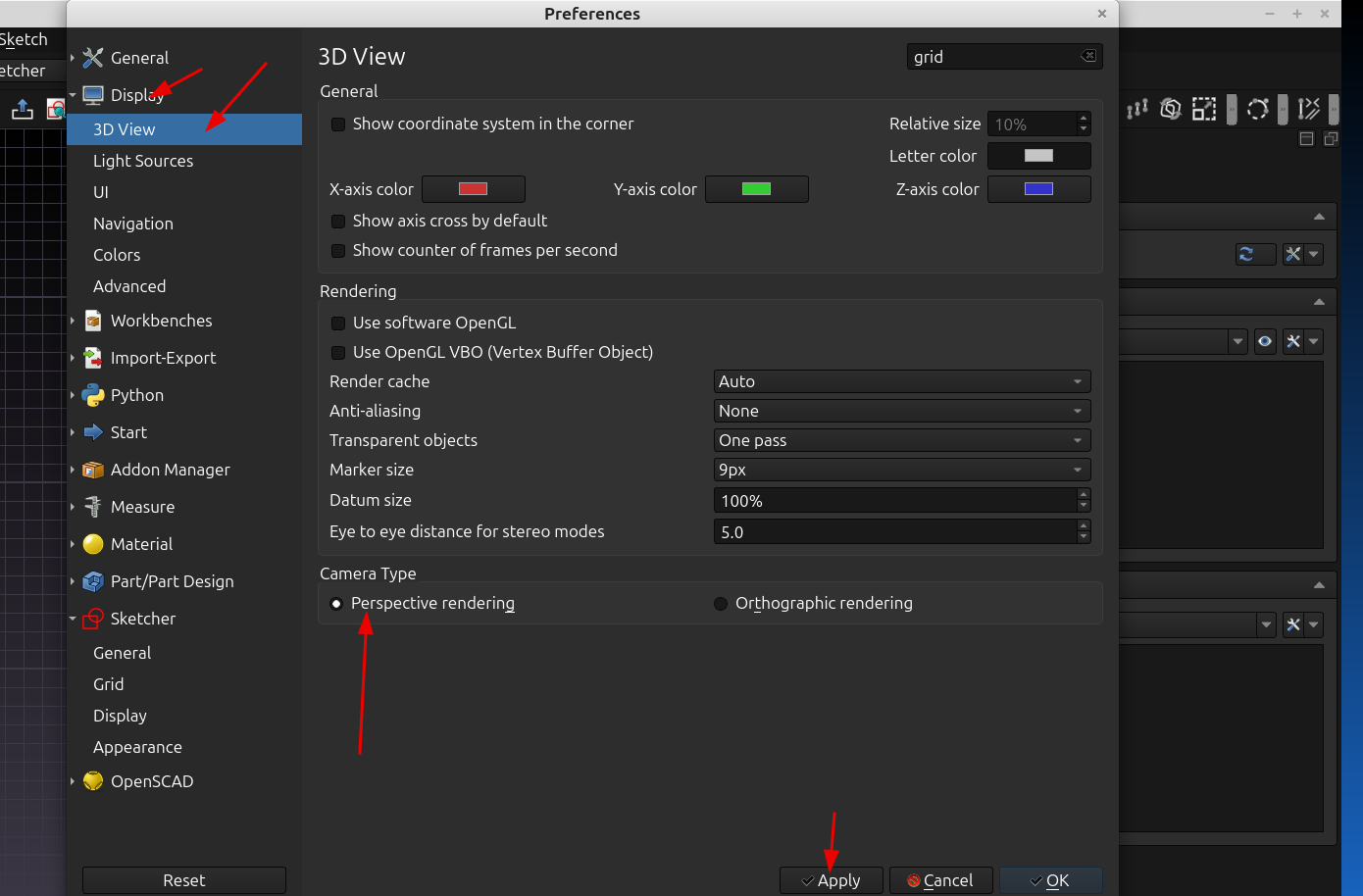
Task: Click the Datum size value field
Action: pyautogui.click(x=895, y=501)
